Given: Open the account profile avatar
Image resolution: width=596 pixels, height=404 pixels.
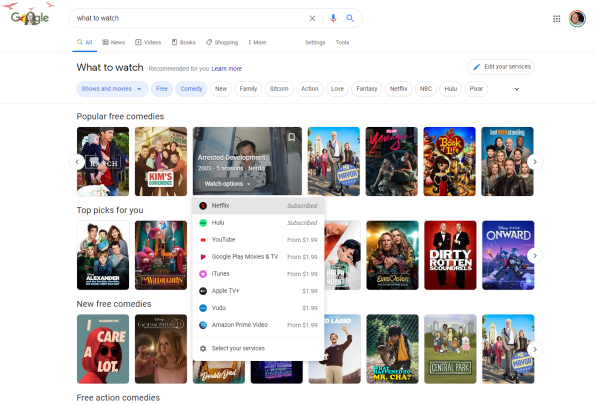Looking at the screenshot, I should [x=577, y=19].
